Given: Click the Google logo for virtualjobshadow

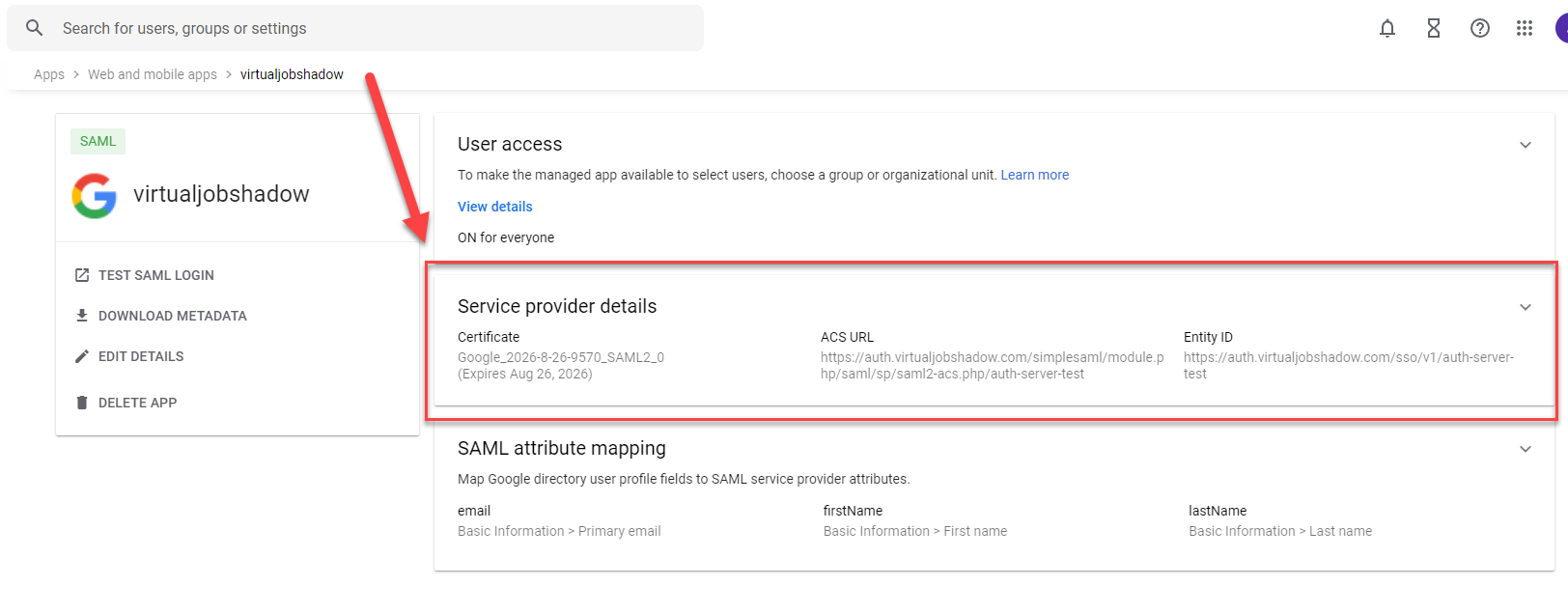Looking at the screenshot, I should tap(95, 196).
